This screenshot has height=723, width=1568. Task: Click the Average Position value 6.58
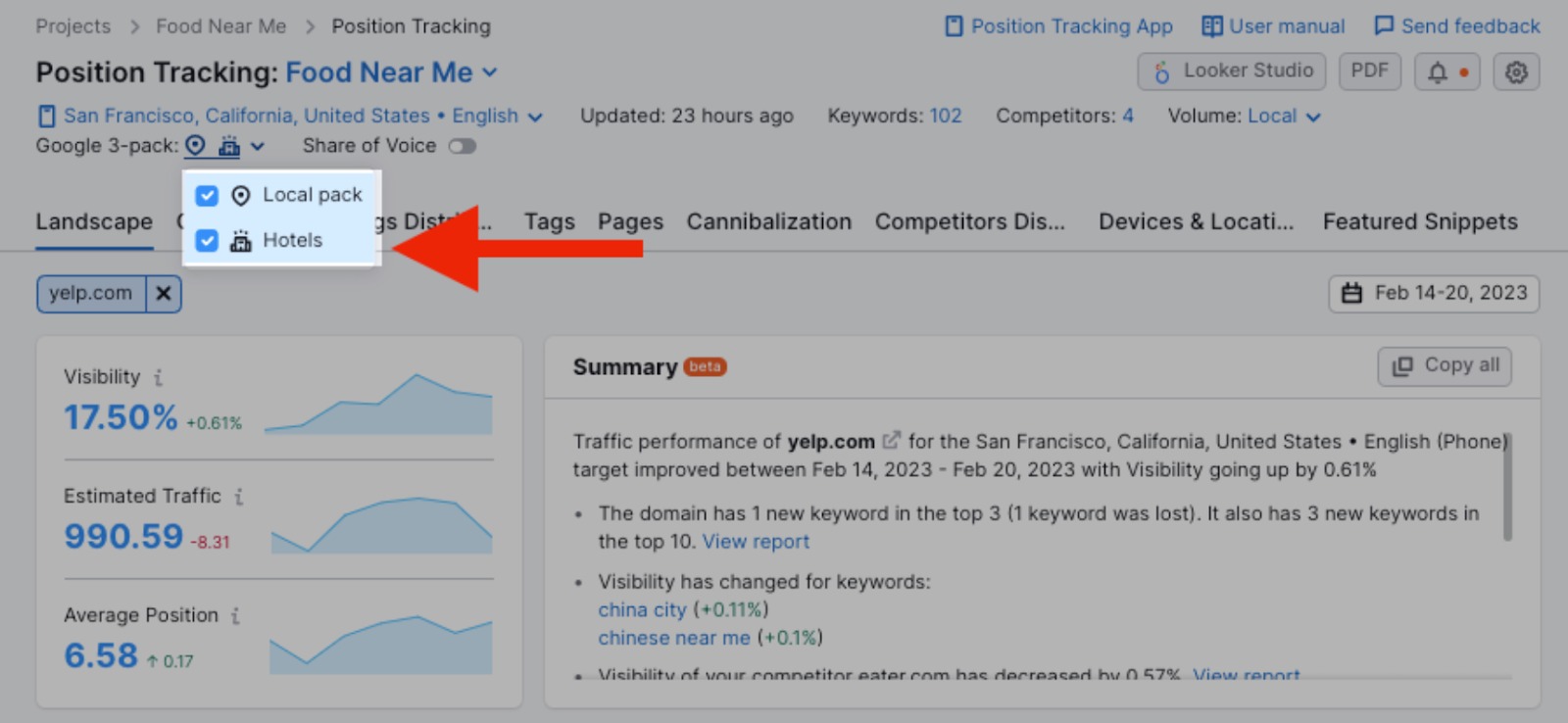[101, 655]
